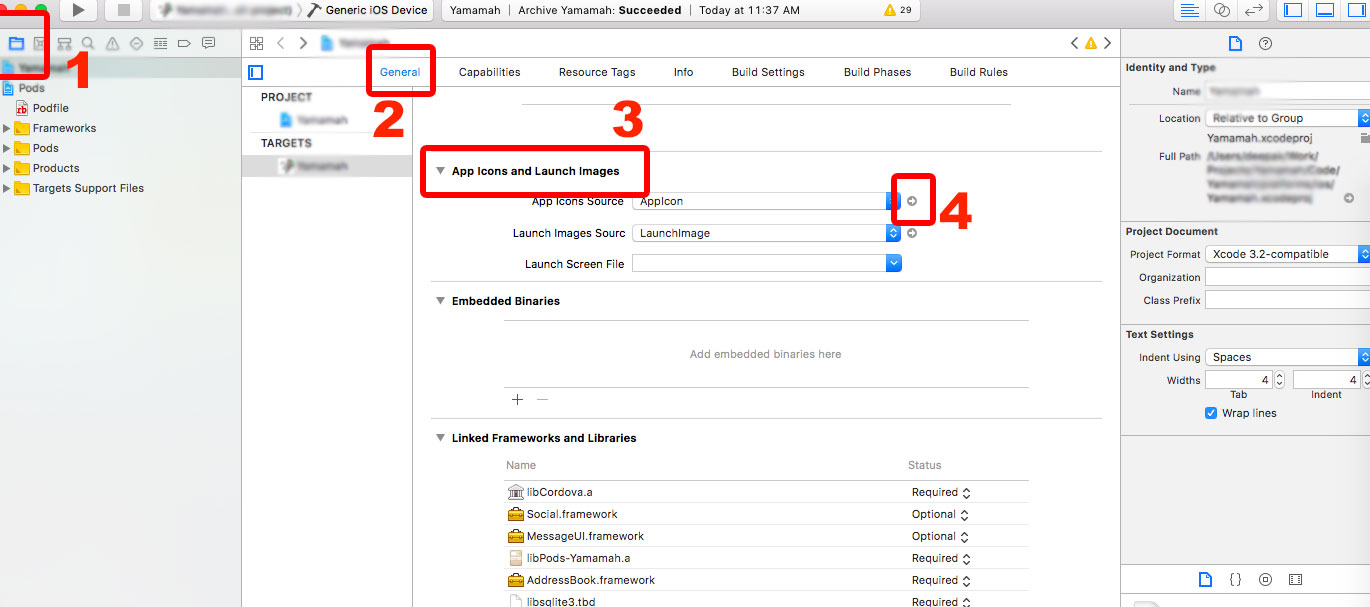Show the Quick Help inspector icon
This screenshot has width=1370, height=607.
1265,44
